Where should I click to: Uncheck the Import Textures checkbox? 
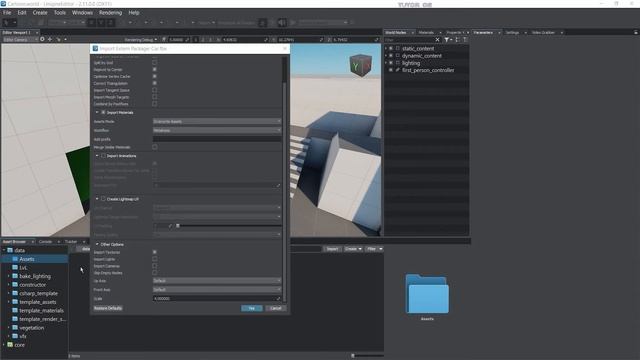pos(155,252)
